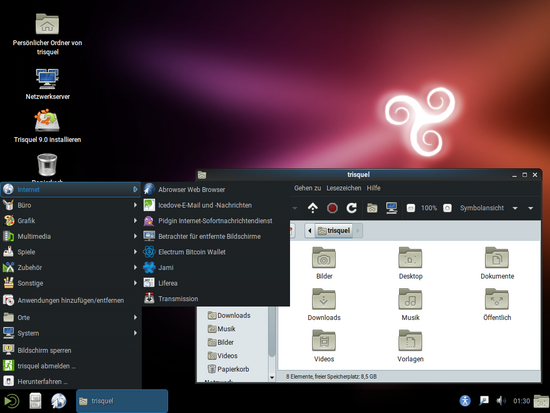This screenshot has height=413, width=550.
Task: Open the Lesezeichen menu
Action: [344, 188]
